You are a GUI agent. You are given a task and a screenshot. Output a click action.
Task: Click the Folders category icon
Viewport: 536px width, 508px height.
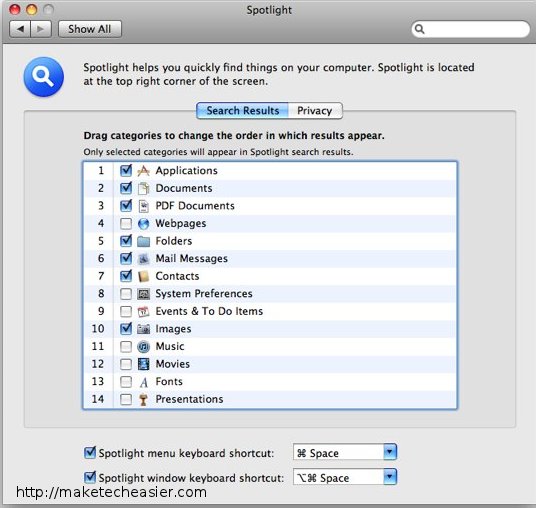point(144,241)
